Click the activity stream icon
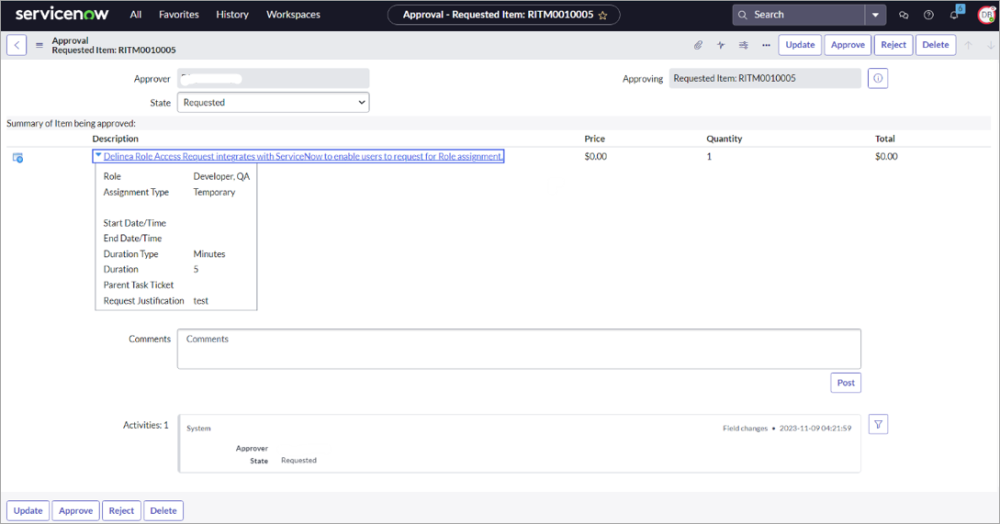This screenshot has height=524, width=1000. point(721,45)
